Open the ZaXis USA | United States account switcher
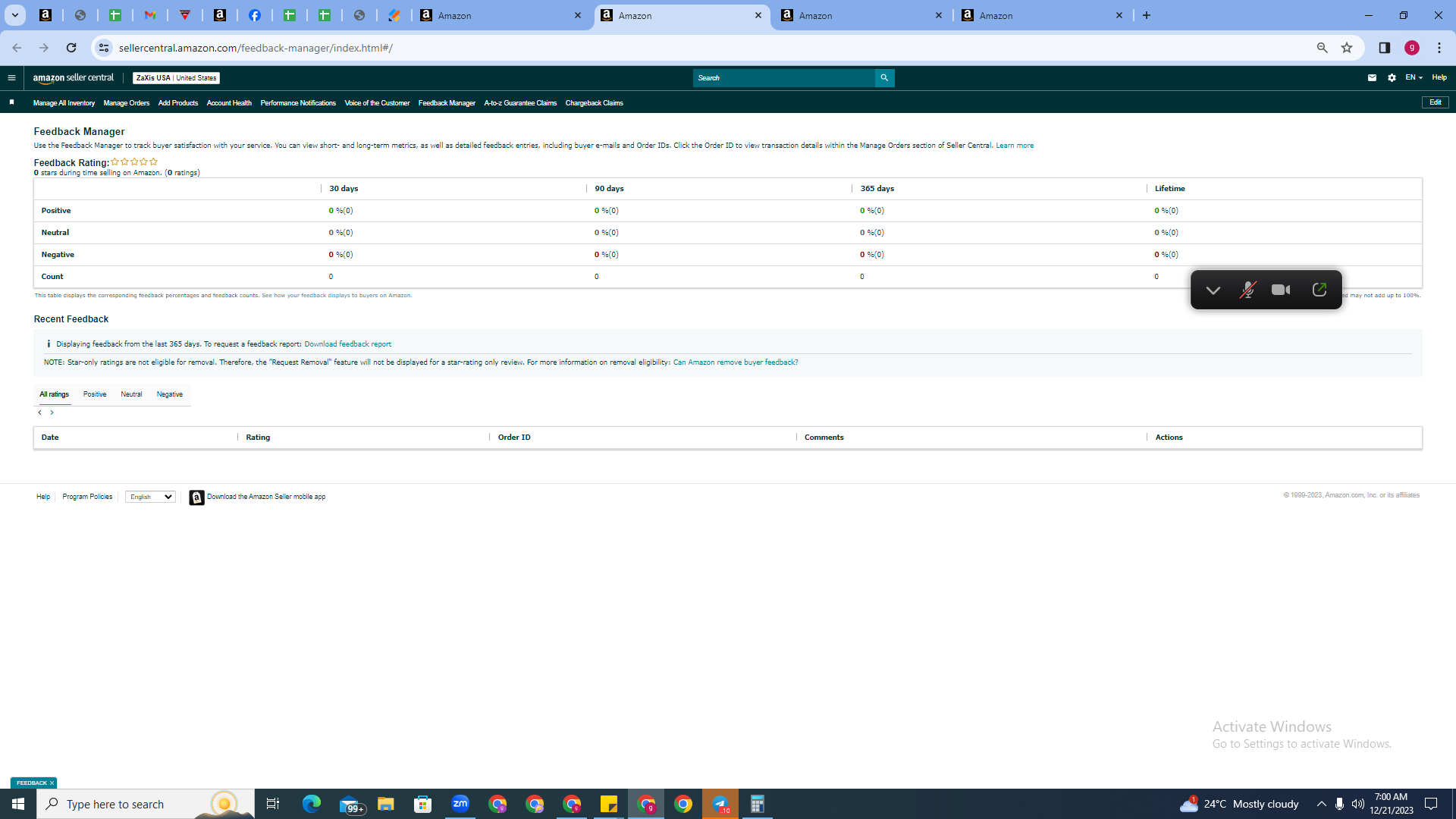1456x819 pixels. 177,78
